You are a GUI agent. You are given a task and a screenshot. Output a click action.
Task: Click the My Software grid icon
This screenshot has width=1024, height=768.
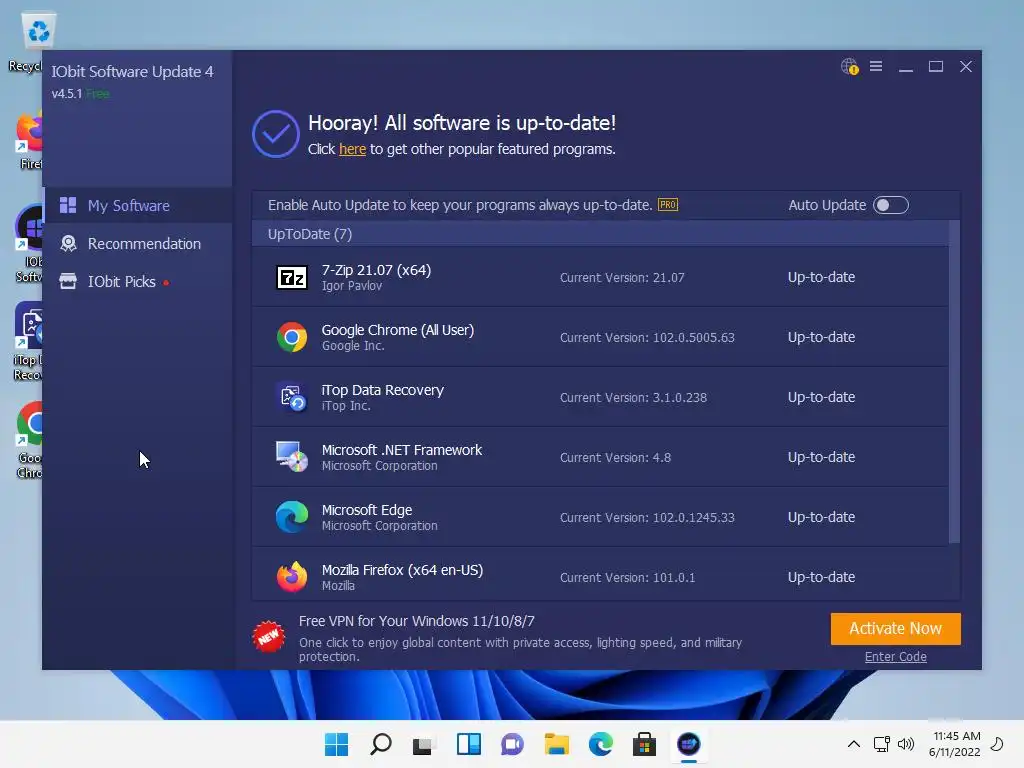(x=68, y=205)
